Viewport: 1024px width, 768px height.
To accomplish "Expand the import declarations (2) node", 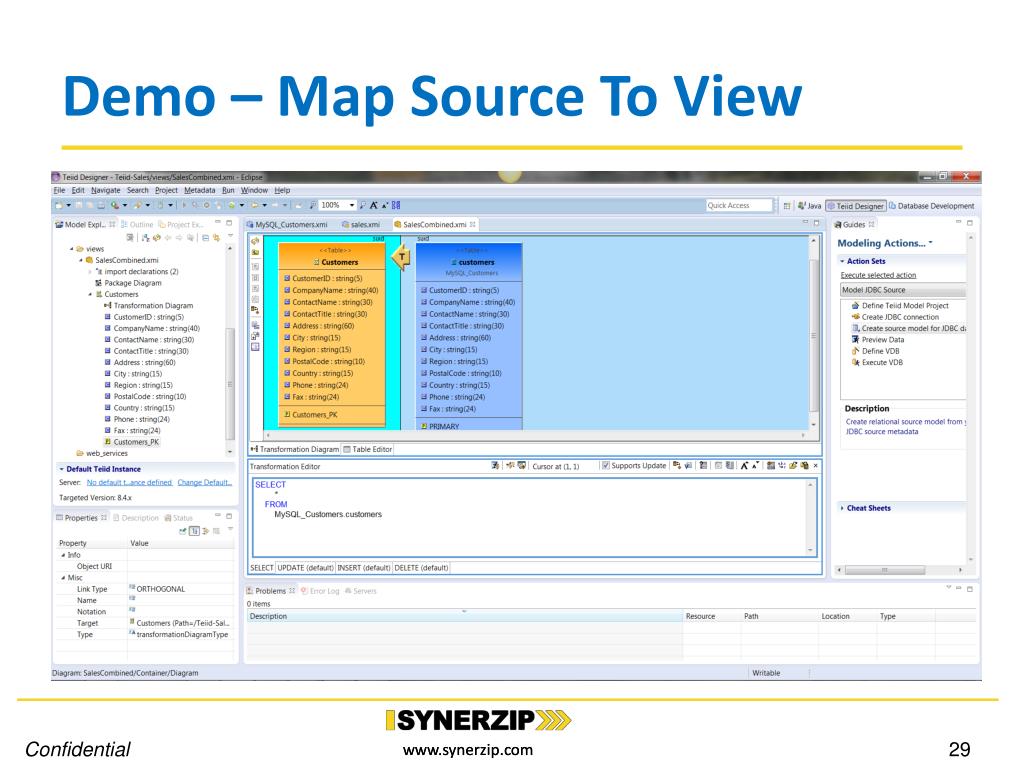I will (x=89, y=272).
